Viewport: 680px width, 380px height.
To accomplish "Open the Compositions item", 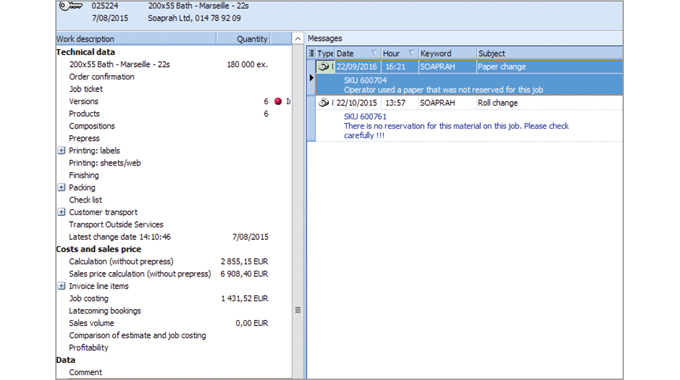I will (x=92, y=126).
